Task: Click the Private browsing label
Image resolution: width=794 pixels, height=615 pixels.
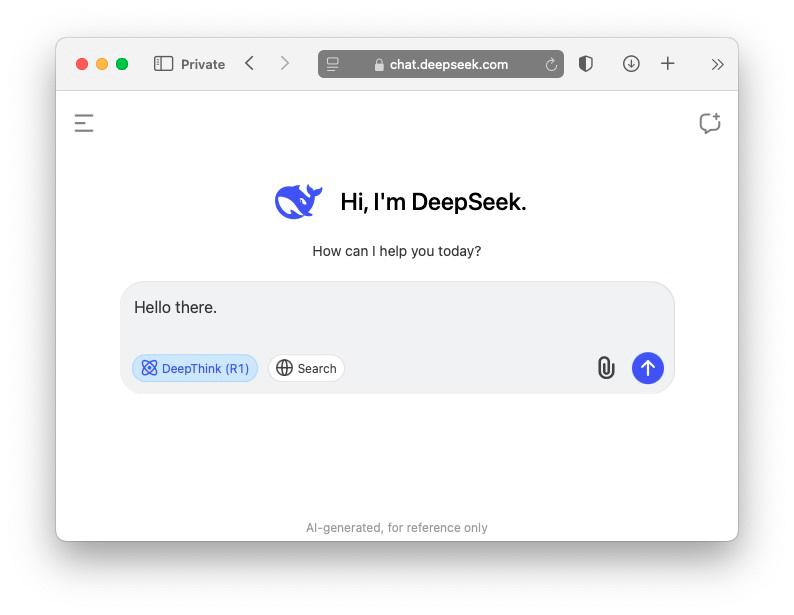Action: tap(203, 64)
